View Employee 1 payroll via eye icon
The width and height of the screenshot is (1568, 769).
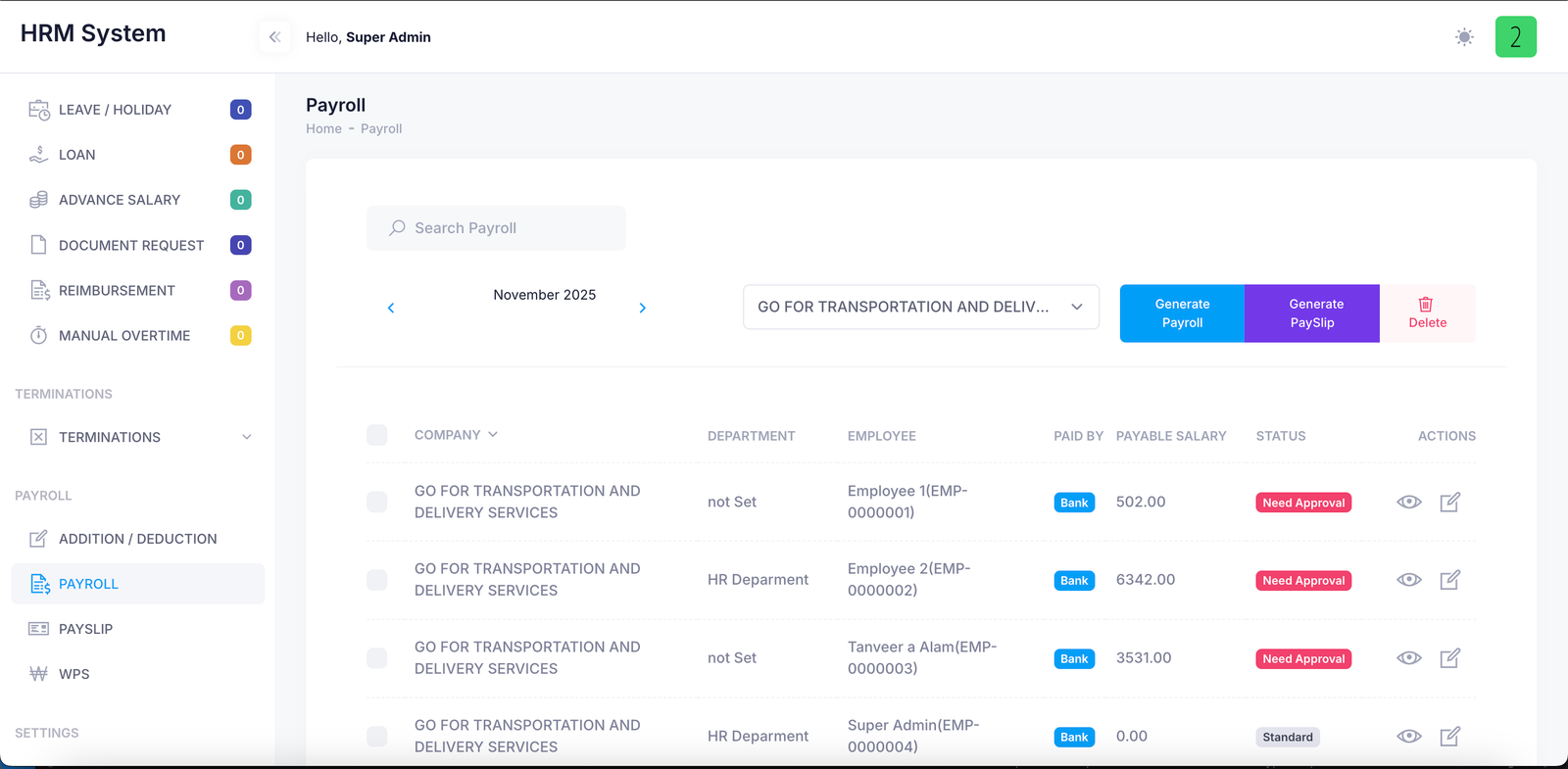click(1408, 502)
